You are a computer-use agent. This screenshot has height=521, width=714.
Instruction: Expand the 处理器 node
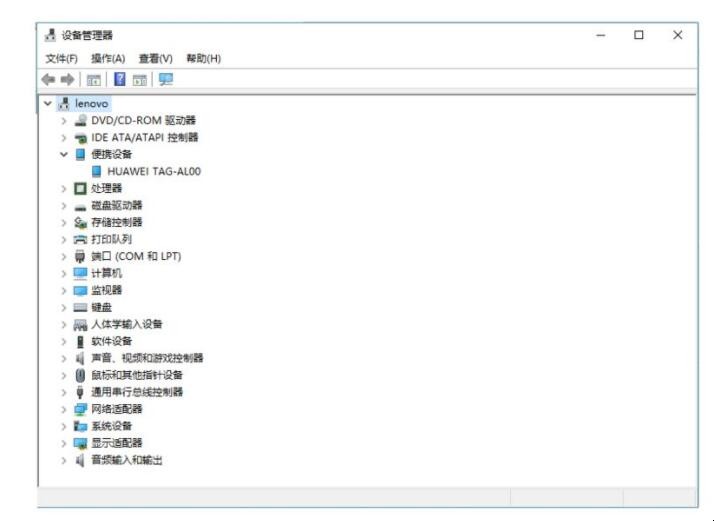click(64, 189)
